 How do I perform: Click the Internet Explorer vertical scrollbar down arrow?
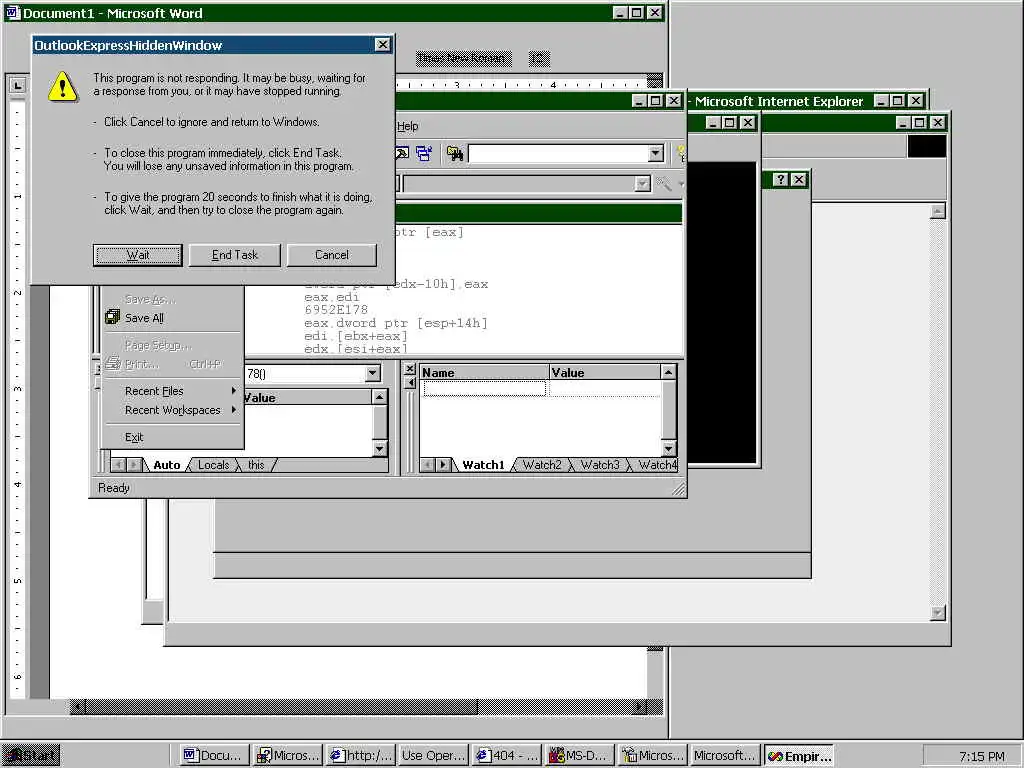938,613
